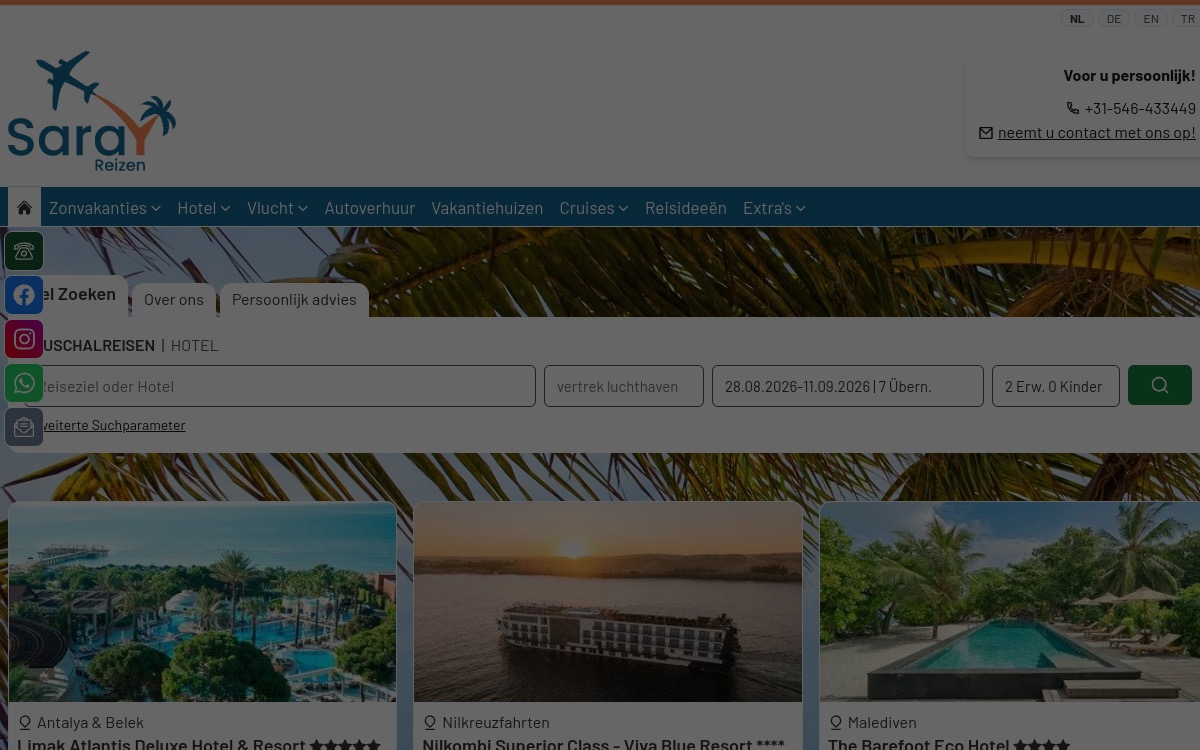The image size is (1200, 750).
Task: Switch to the Over ons tab
Action: tap(174, 299)
